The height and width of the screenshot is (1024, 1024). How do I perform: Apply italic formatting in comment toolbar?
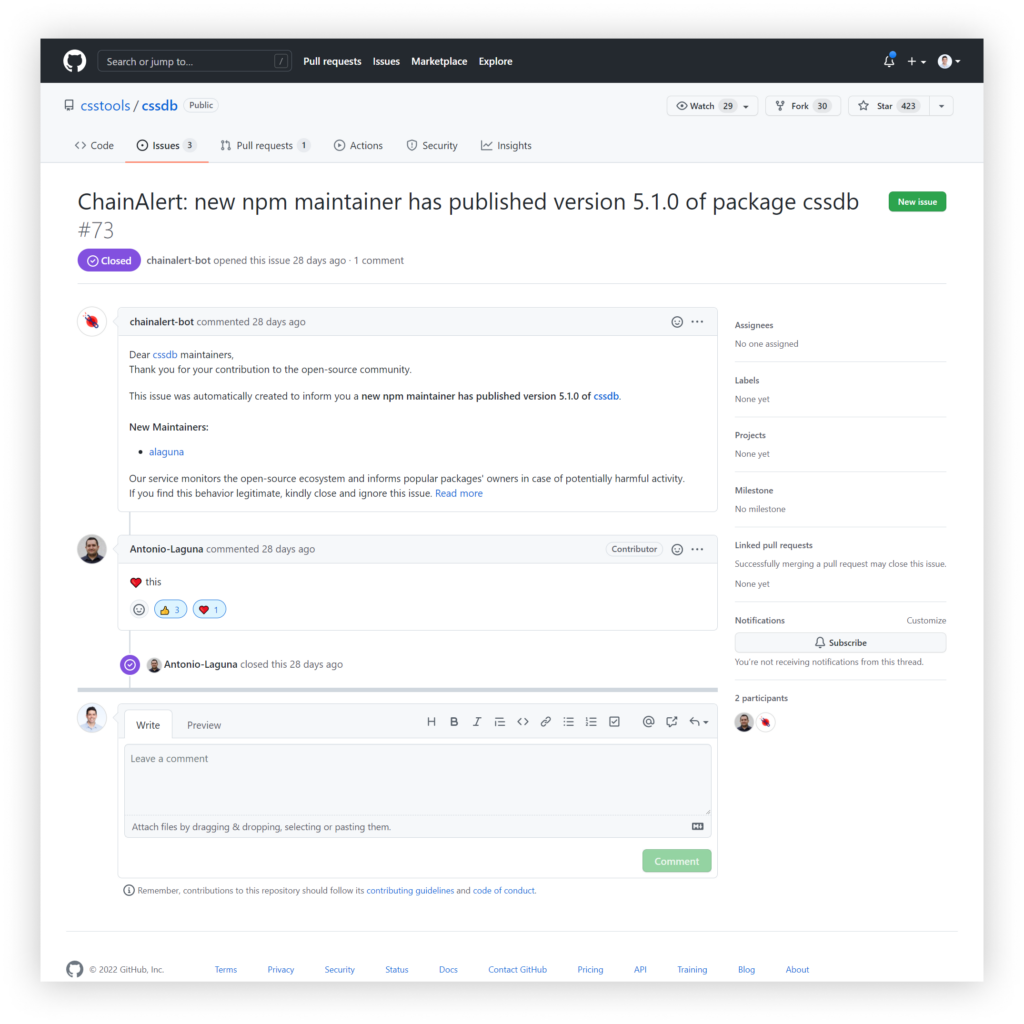[477, 722]
